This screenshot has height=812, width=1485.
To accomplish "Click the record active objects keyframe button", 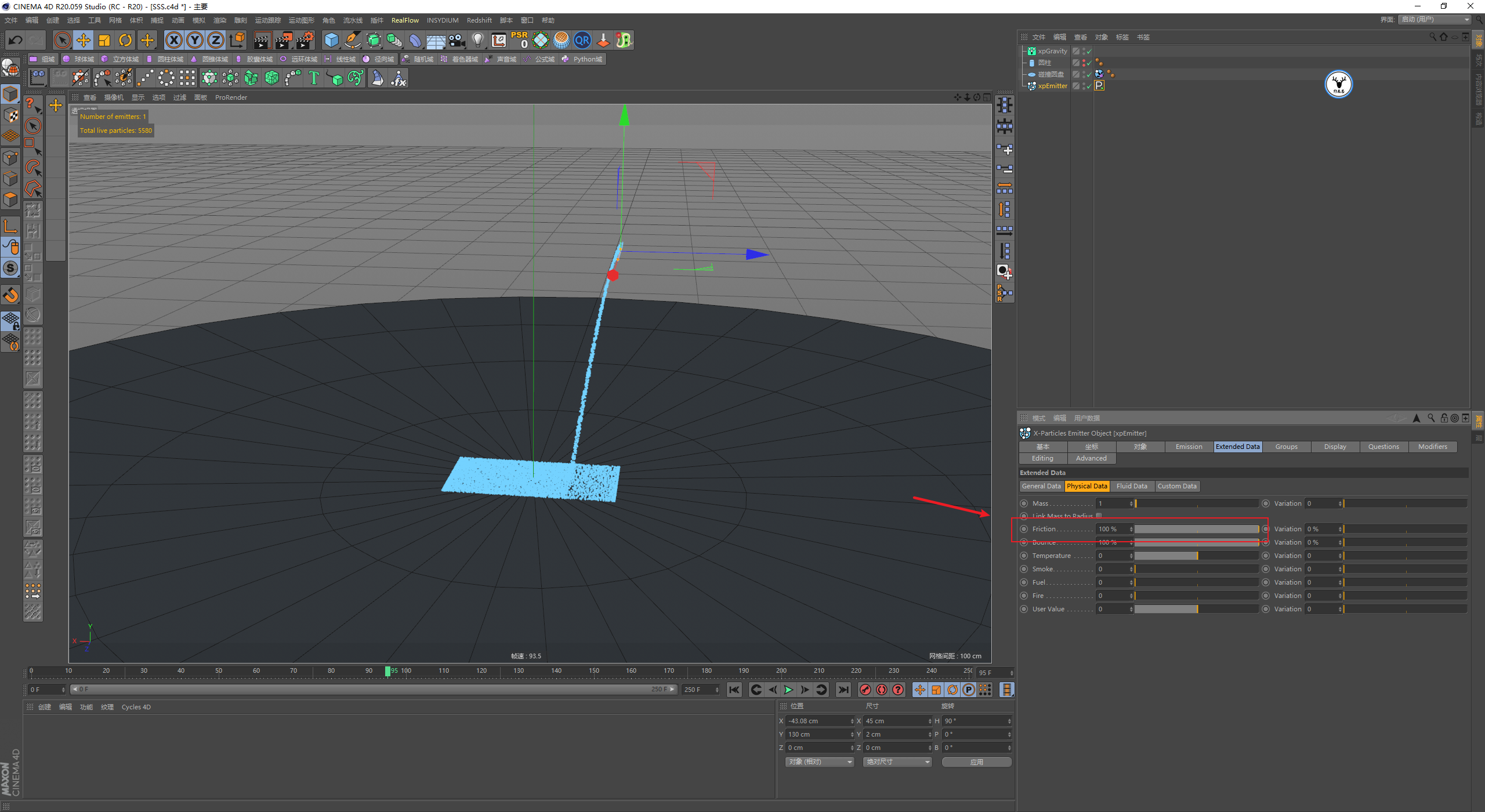I will point(865,690).
